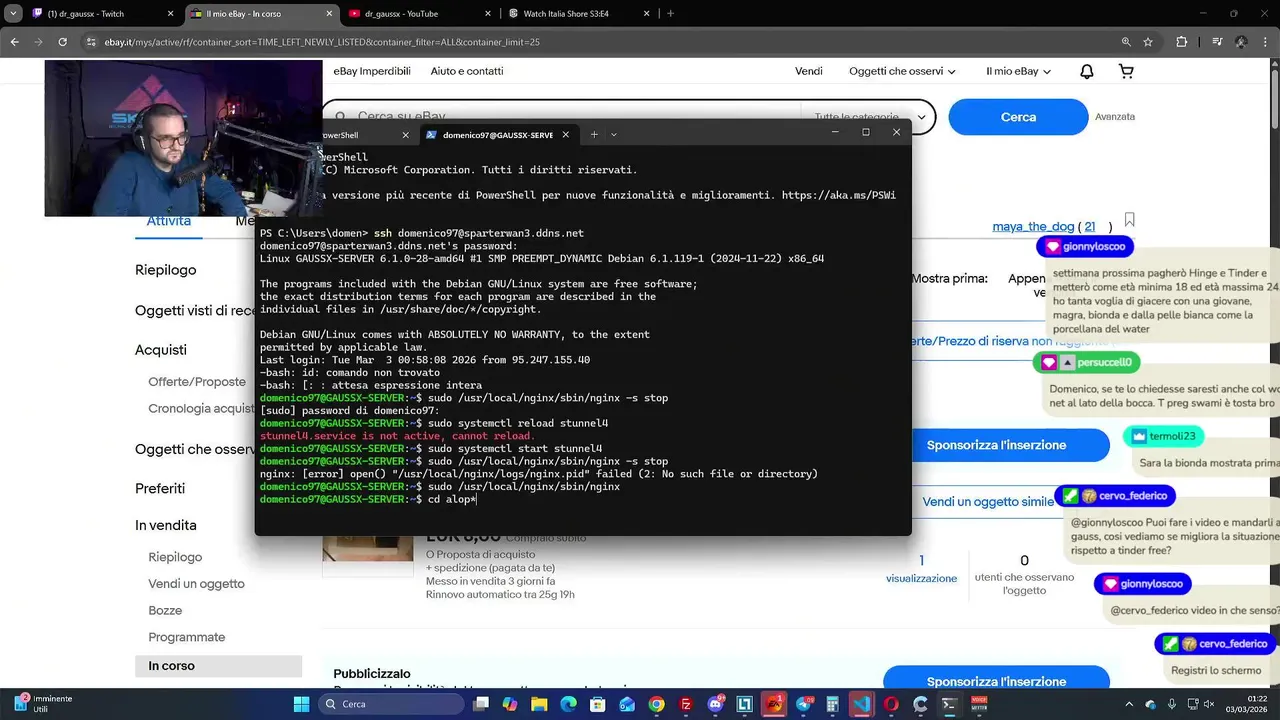
Task: Open the Vendi link in eBay header
Action: click(809, 71)
